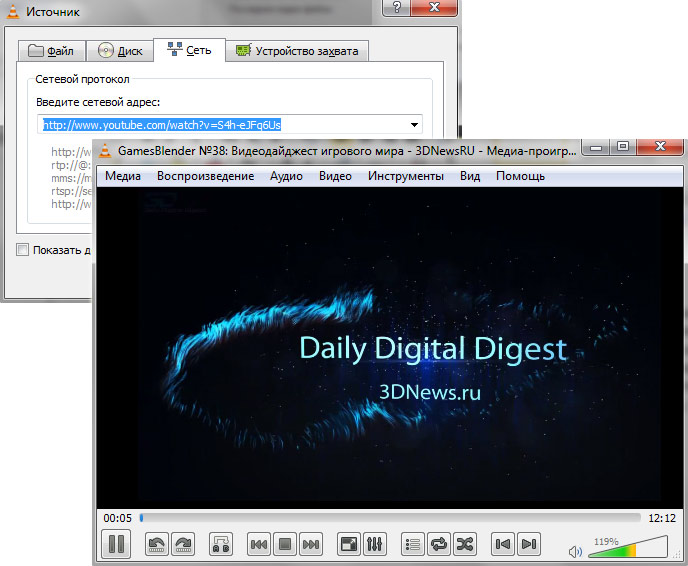This screenshot has height=566, width=688.
Task: Click the step forward button
Action: [x=182, y=544]
